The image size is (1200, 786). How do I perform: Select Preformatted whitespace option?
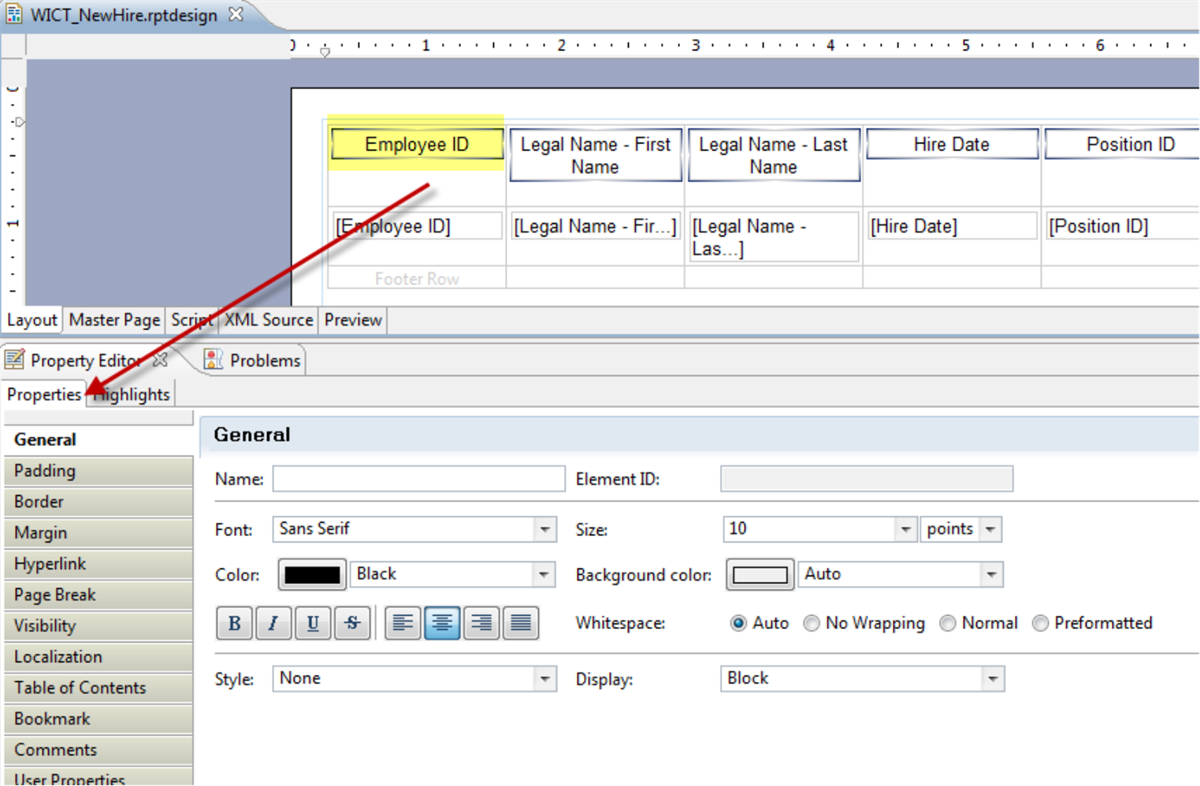(1041, 623)
